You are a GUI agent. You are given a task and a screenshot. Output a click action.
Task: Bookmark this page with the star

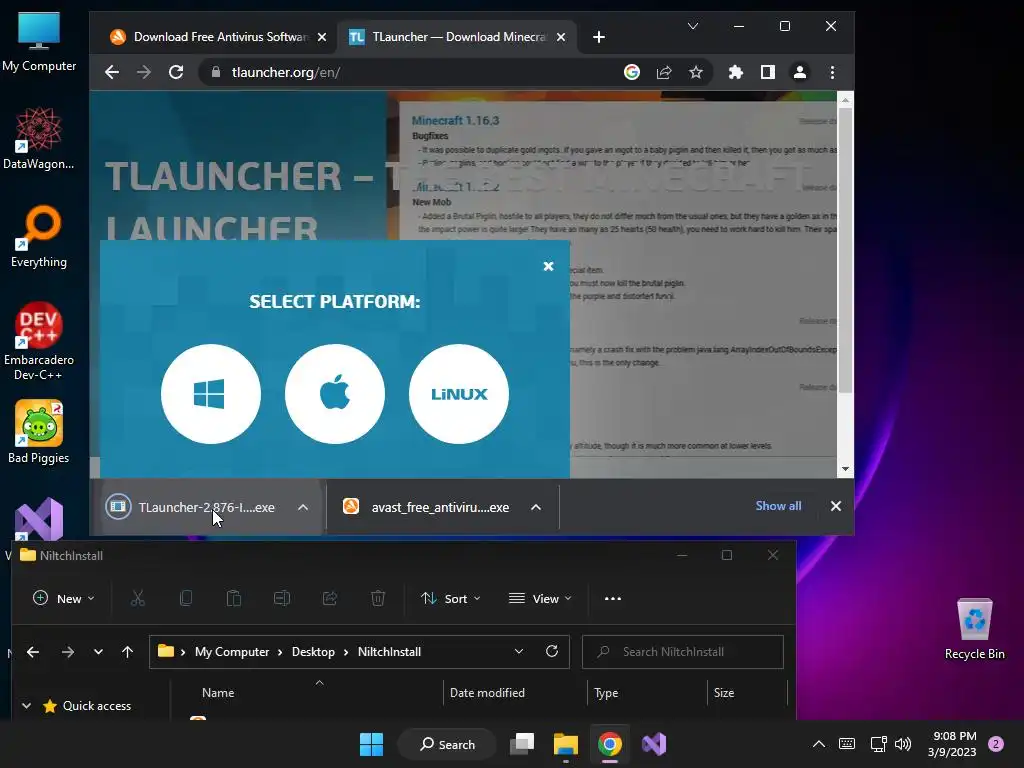click(696, 72)
